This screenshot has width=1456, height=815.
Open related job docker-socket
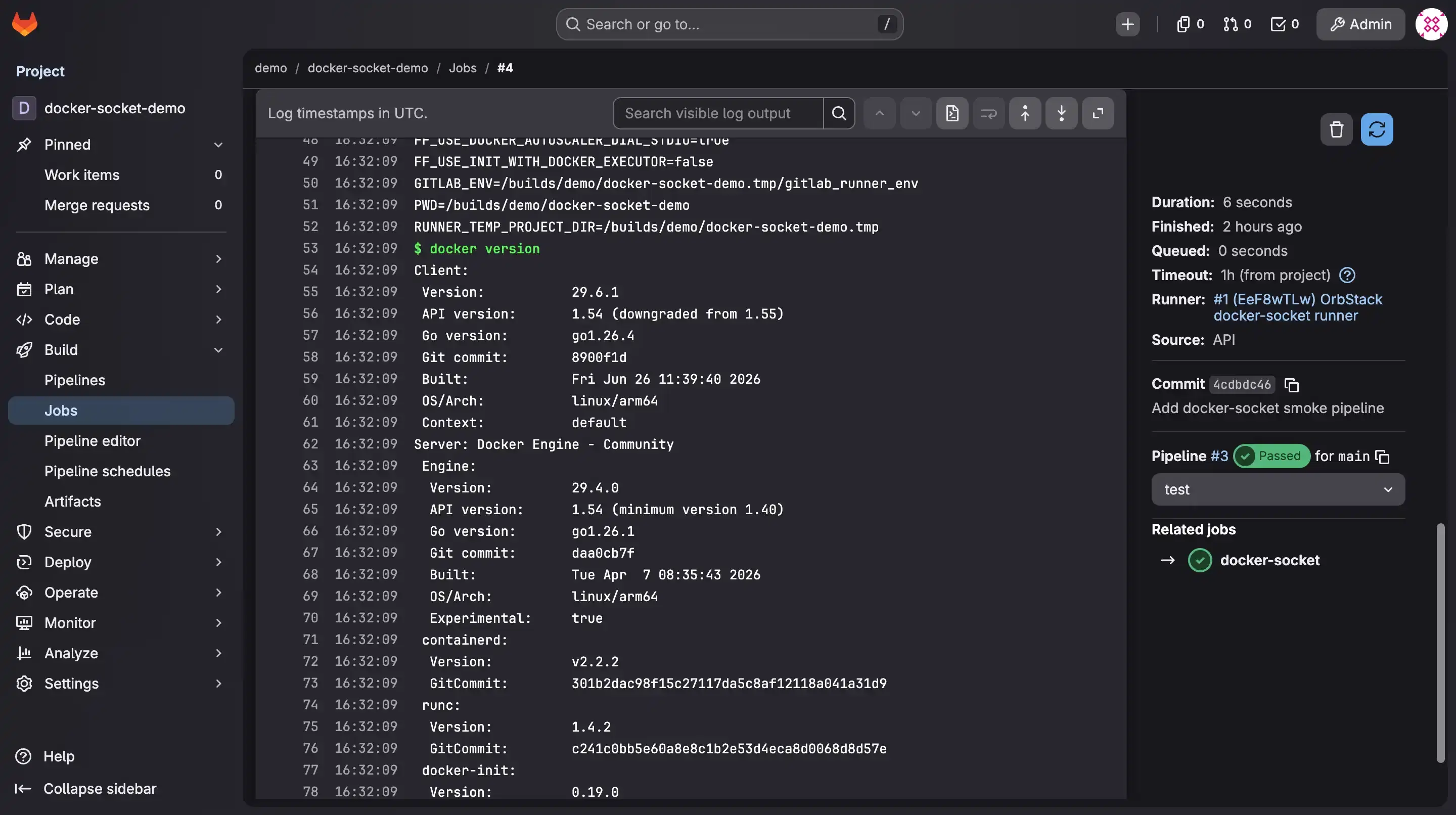tap(1269, 560)
